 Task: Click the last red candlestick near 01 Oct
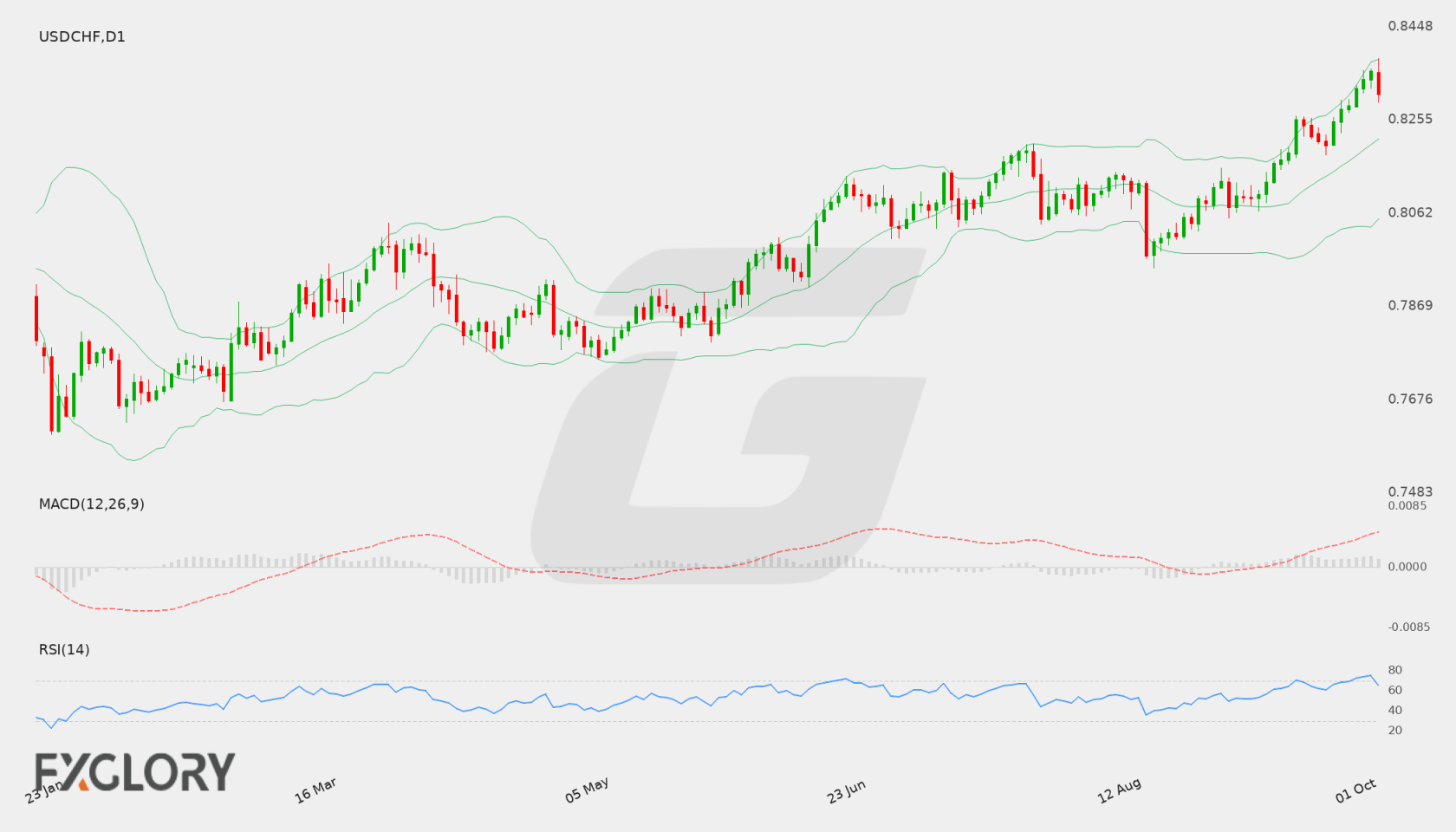[x=1379, y=82]
